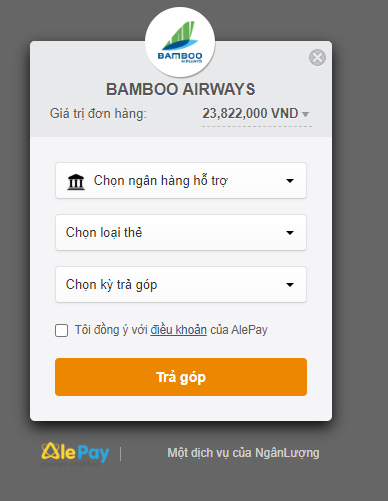Expand the VND currency arrow
Image resolution: width=388 pixels, height=501 pixels.
305,114
